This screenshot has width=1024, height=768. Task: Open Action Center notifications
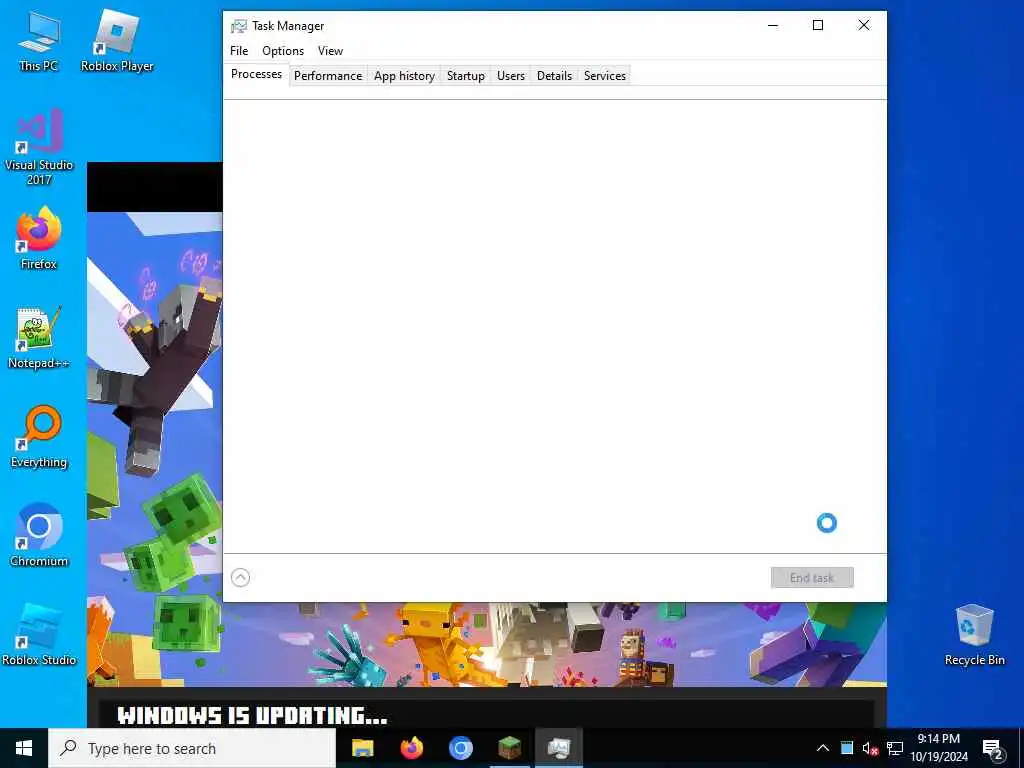(993, 749)
